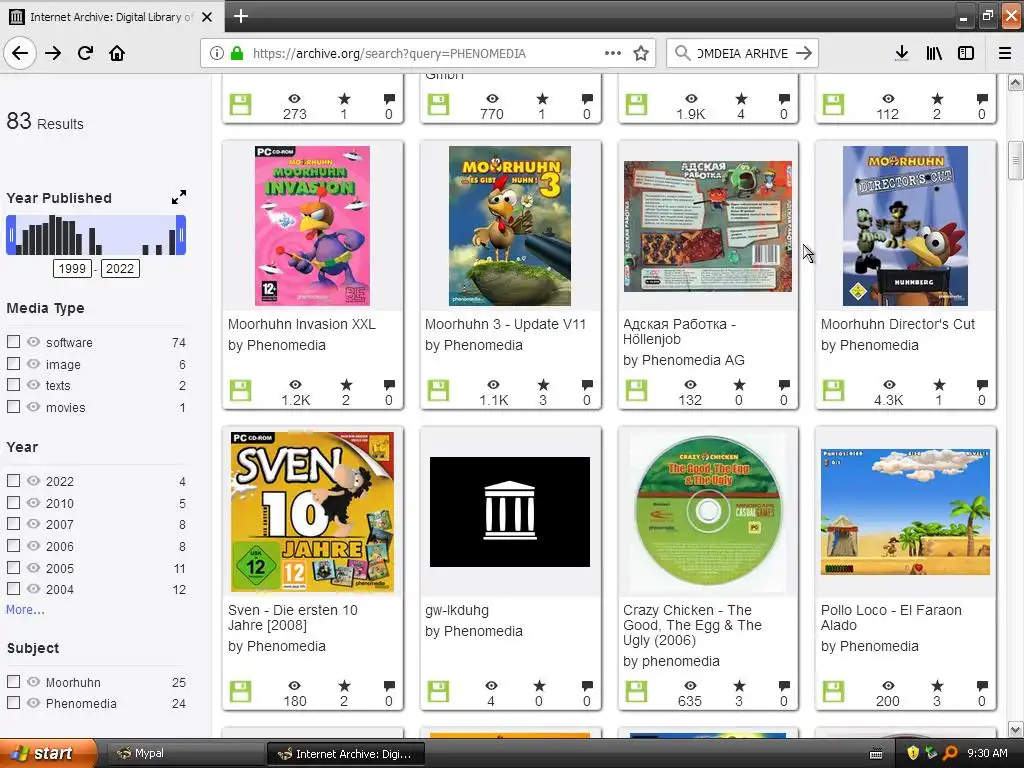Open the gw-lkduhg archive logo thumbnail

point(509,512)
